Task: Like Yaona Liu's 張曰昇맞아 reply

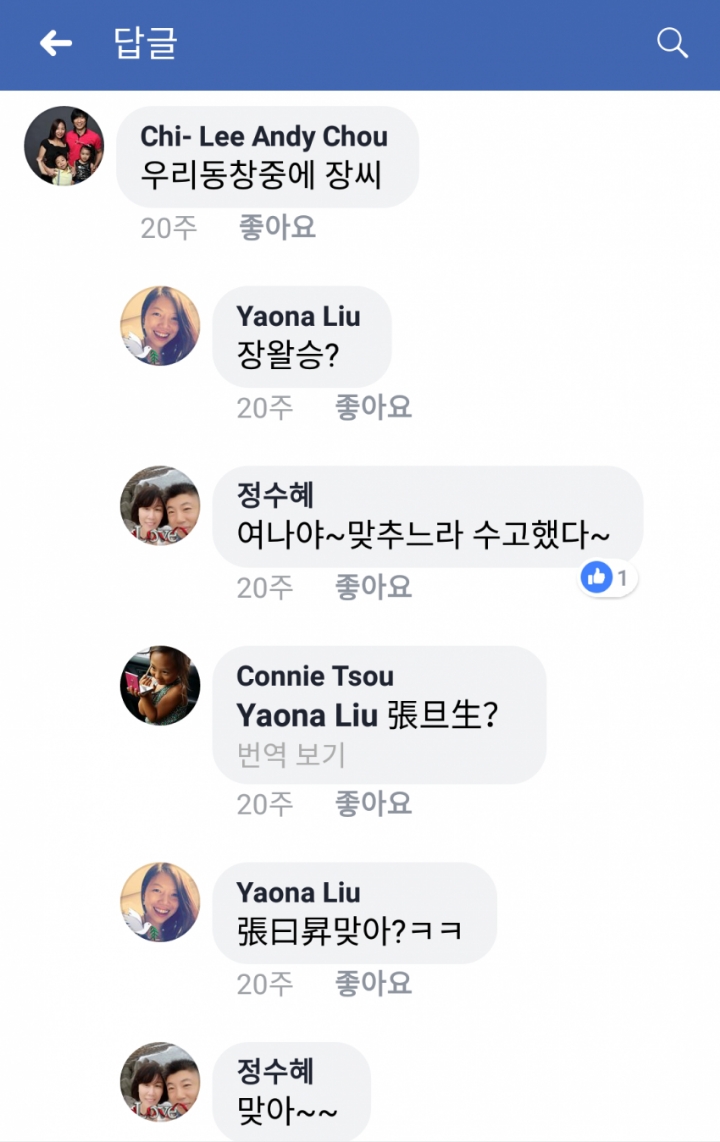Action: [x=373, y=984]
